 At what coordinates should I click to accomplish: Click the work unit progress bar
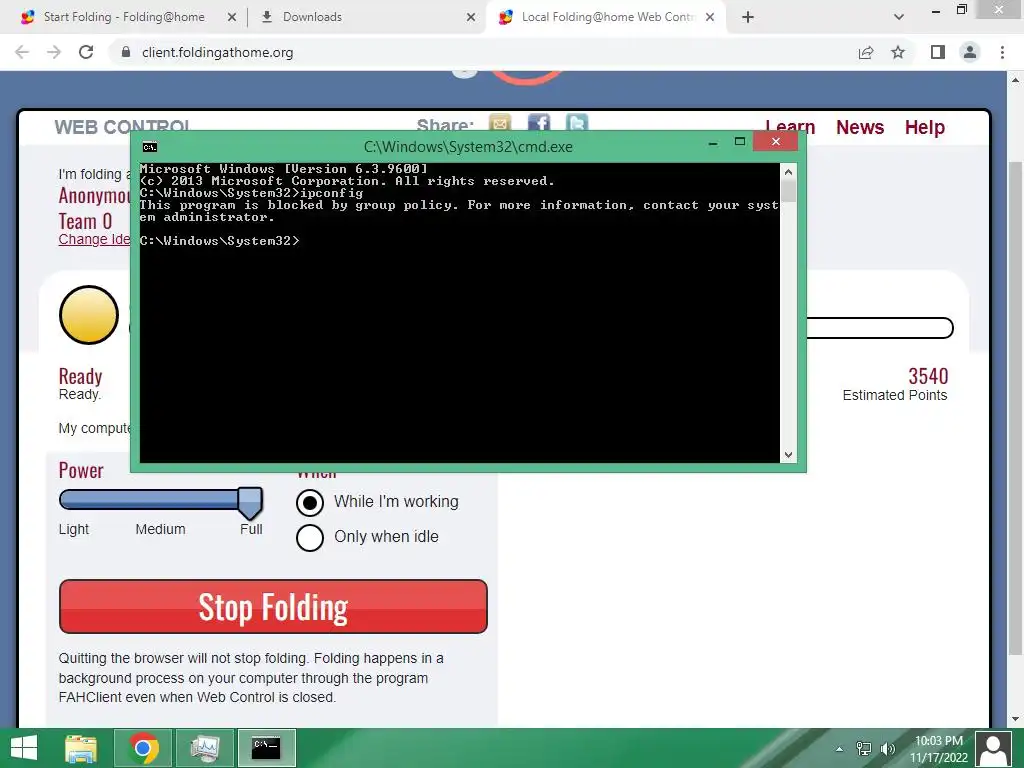click(880, 328)
